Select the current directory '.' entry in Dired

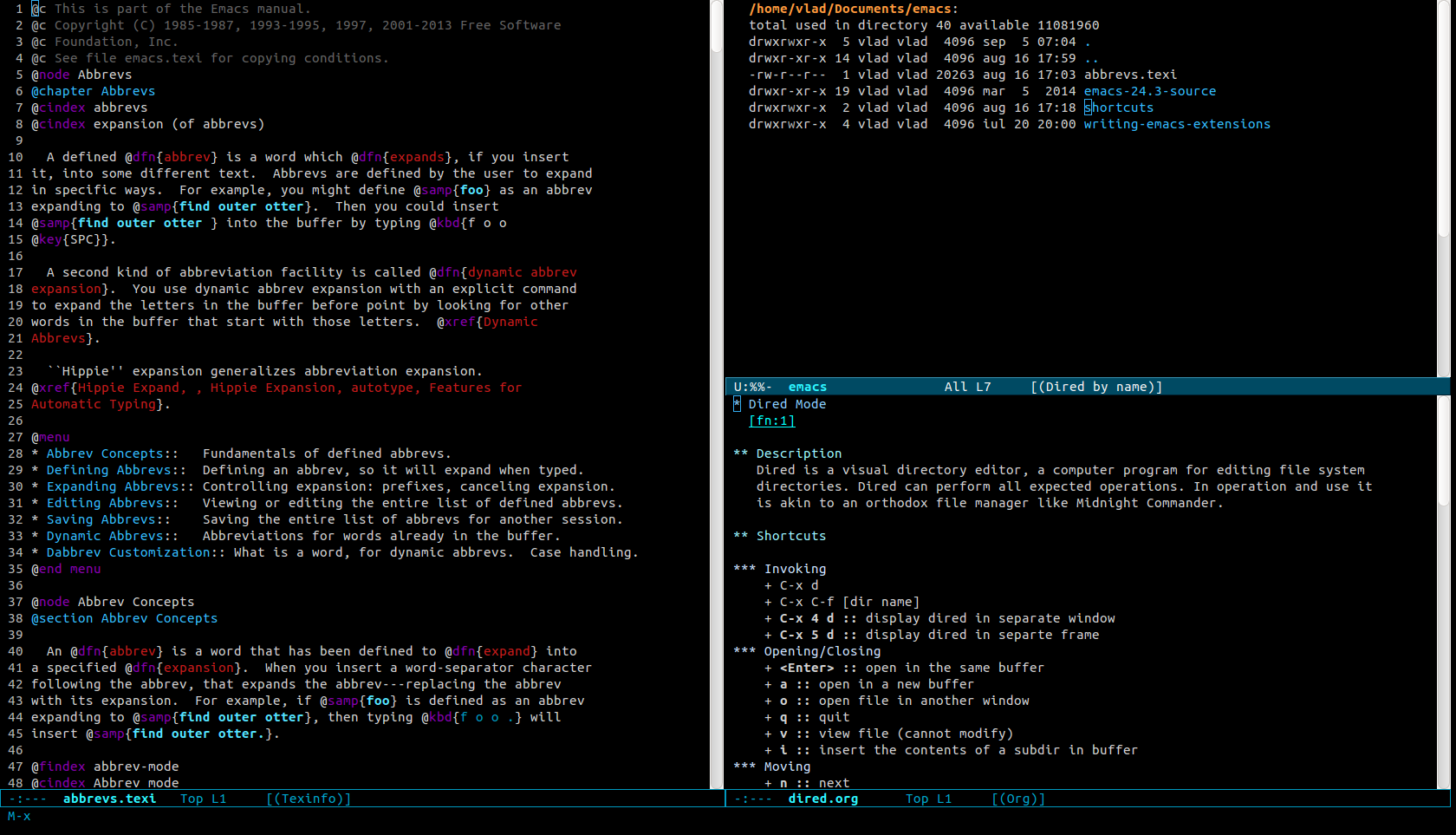point(1088,42)
